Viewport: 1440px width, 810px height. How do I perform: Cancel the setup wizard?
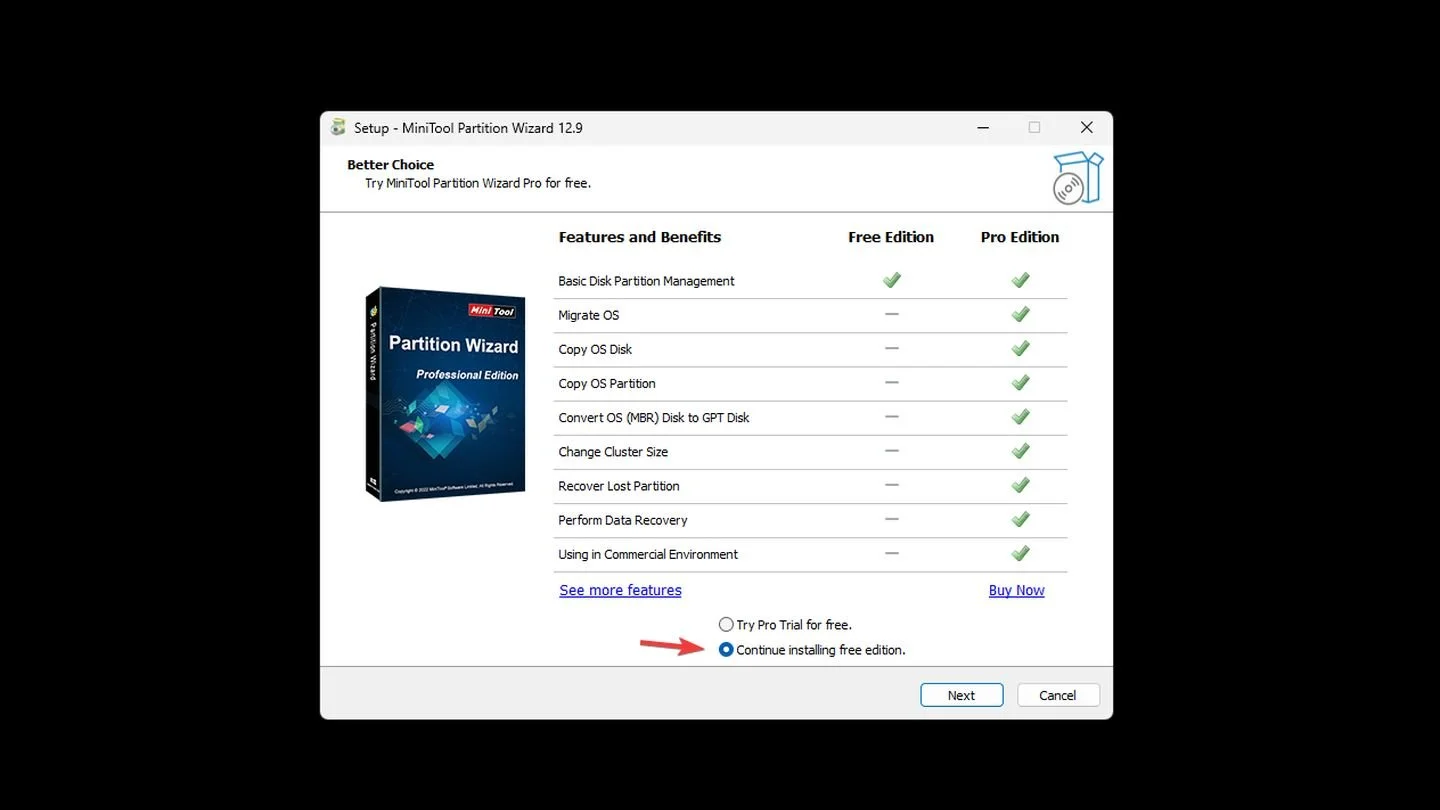tap(1058, 695)
